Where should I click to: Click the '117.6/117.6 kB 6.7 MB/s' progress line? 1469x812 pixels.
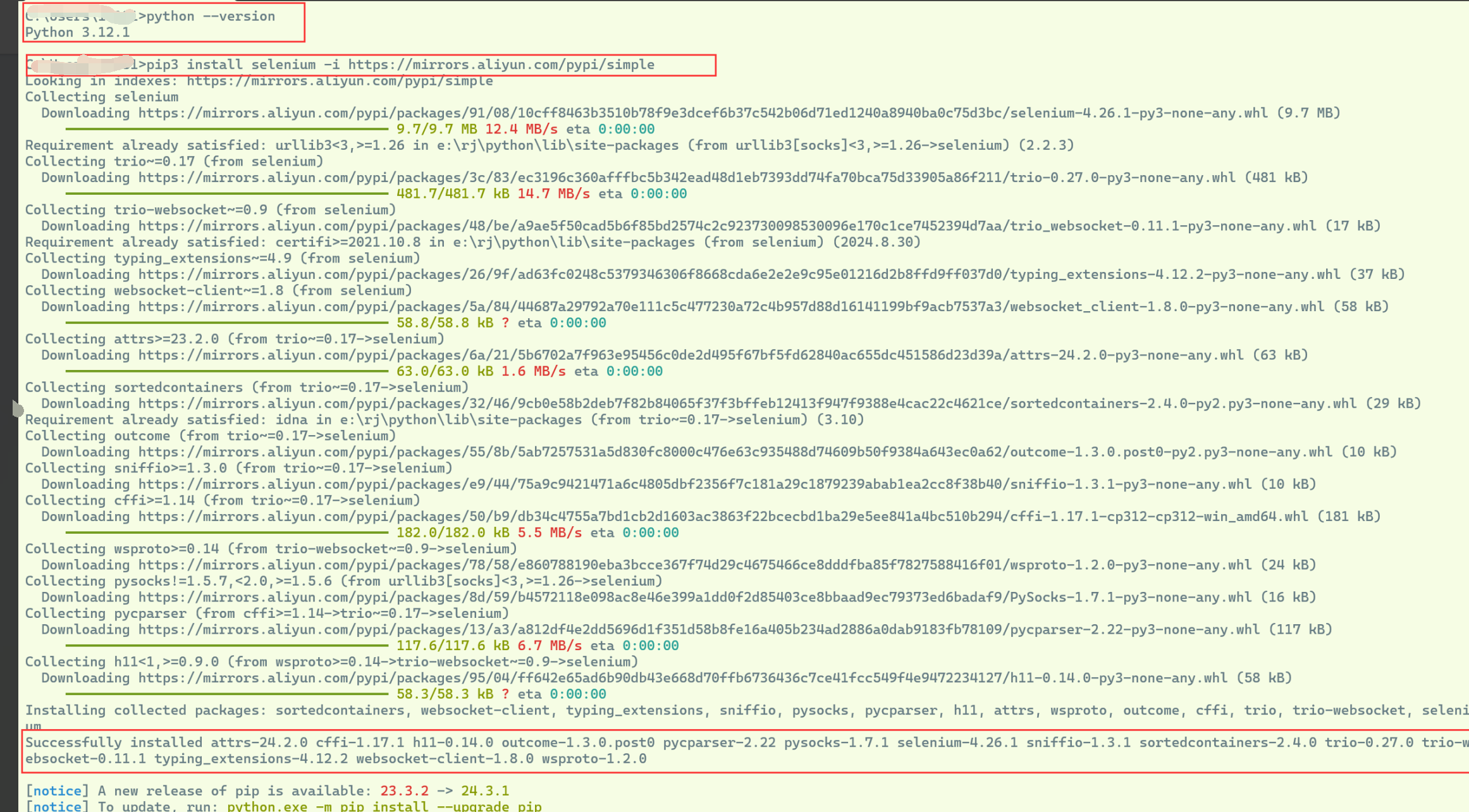pyautogui.click(x=372, y=646)
